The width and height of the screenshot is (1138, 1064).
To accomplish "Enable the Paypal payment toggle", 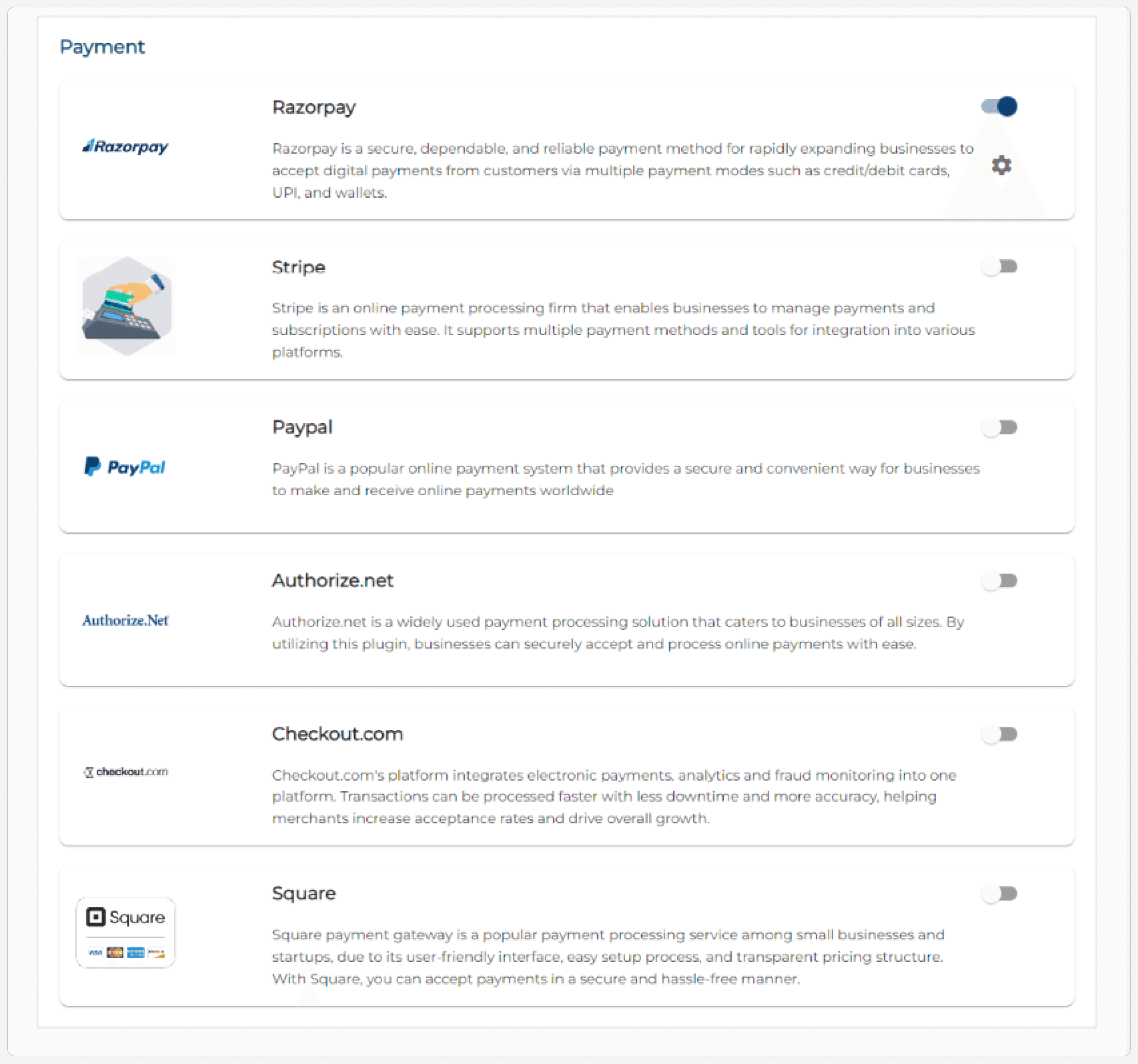I will tap(999, 428).
